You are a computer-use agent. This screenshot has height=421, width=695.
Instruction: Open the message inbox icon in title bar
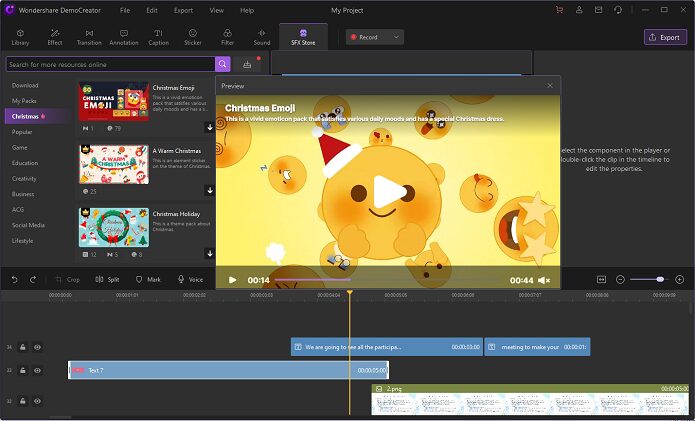[598, 10]
